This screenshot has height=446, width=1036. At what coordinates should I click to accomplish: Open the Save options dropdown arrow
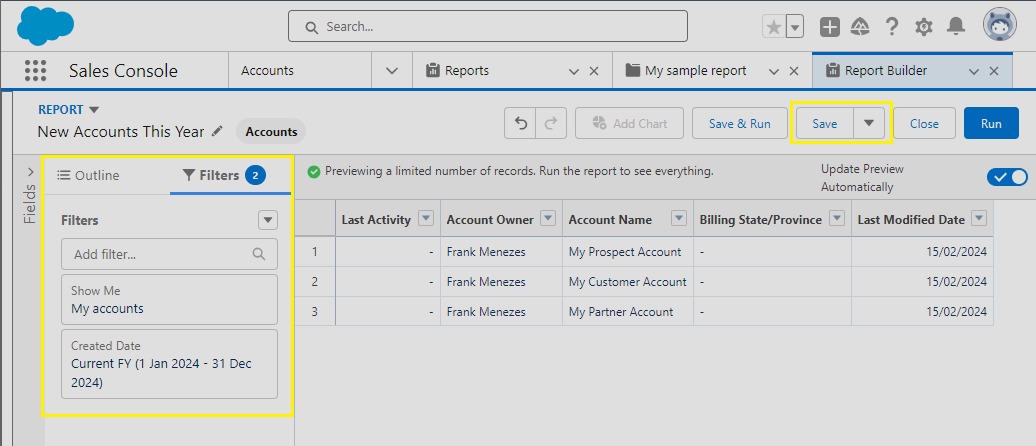tap(869, 124)
